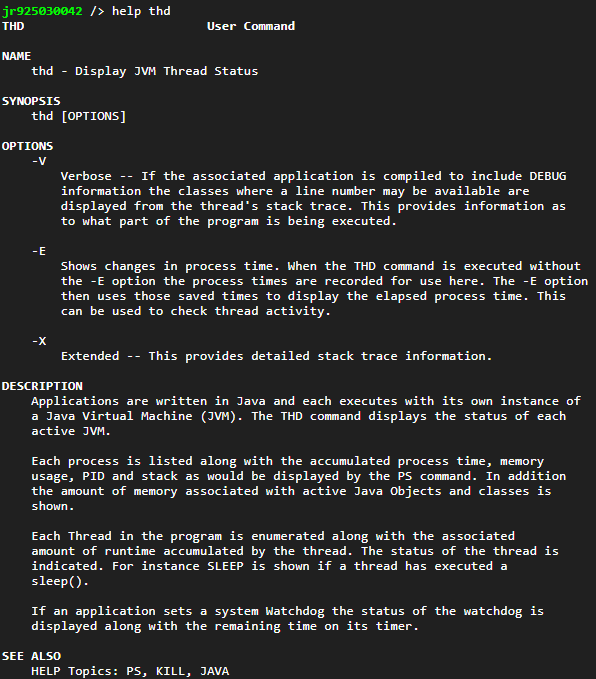The height and width of the screenshot is (679, 596).
Task: Click the 'User Command' header text
Action: [x=251, y=26]
